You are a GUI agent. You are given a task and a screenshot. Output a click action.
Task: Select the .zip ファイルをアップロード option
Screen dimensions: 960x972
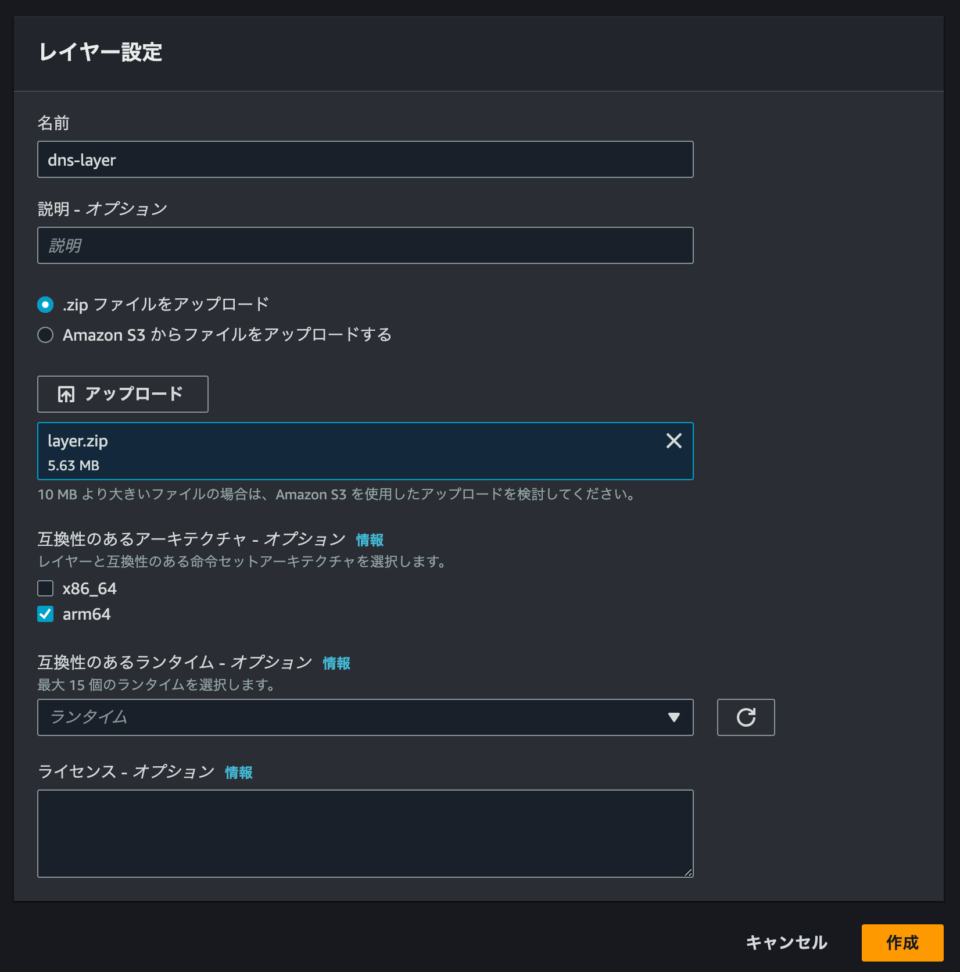tap(43, 304)
